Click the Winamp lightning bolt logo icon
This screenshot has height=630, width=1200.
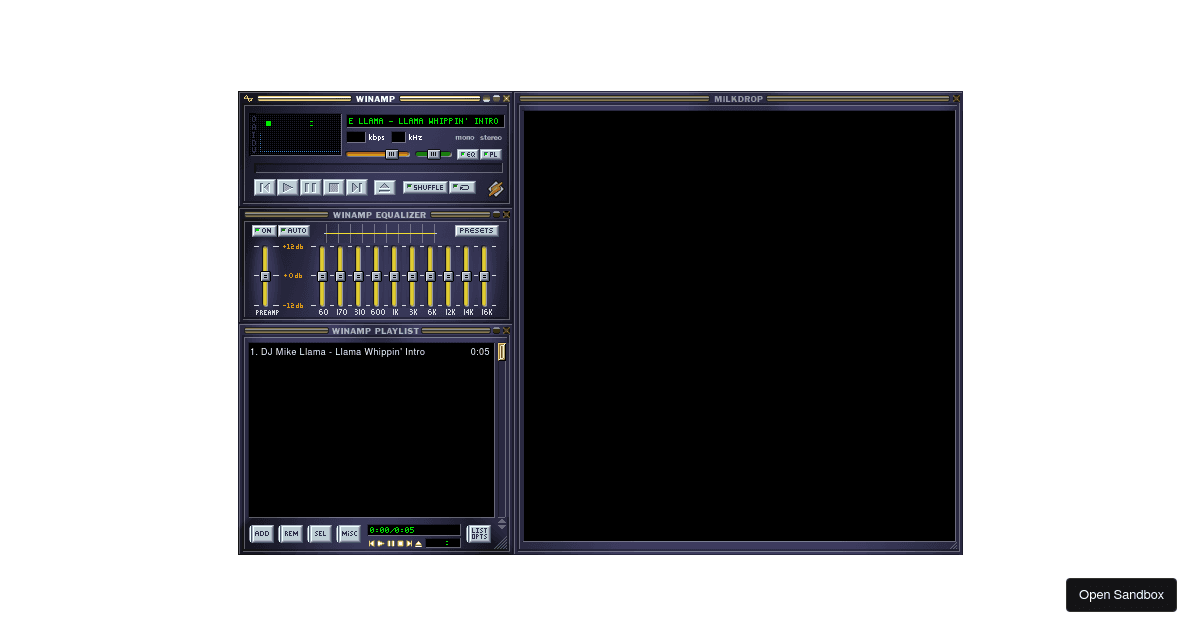click(x=496, y=188)
